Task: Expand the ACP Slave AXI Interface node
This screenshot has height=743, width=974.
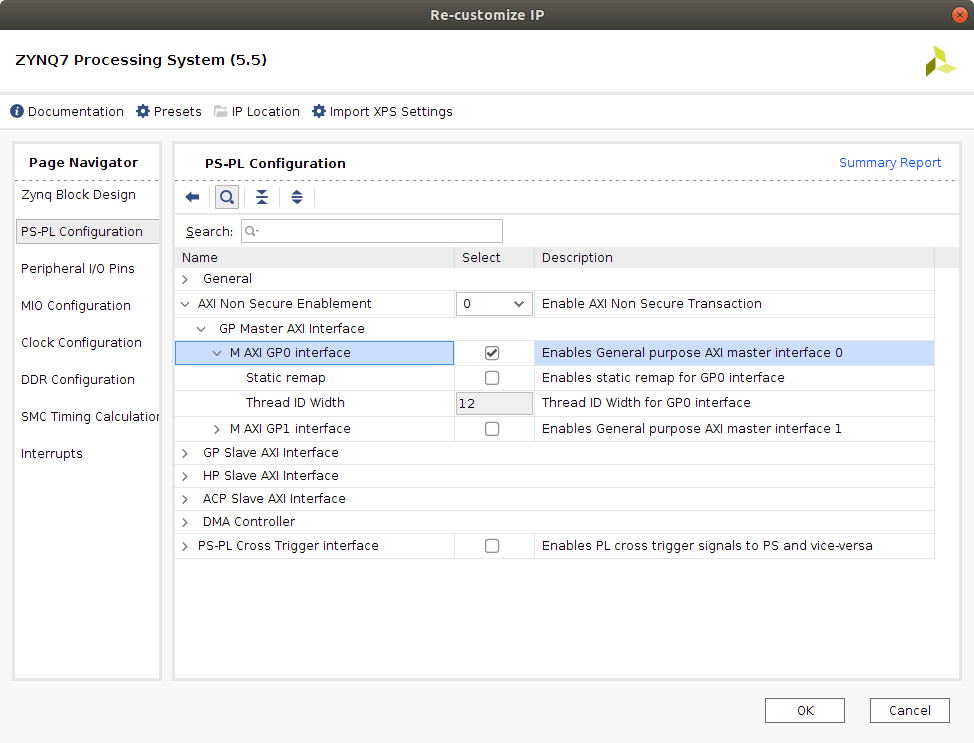Action: (x=185, y=499)
